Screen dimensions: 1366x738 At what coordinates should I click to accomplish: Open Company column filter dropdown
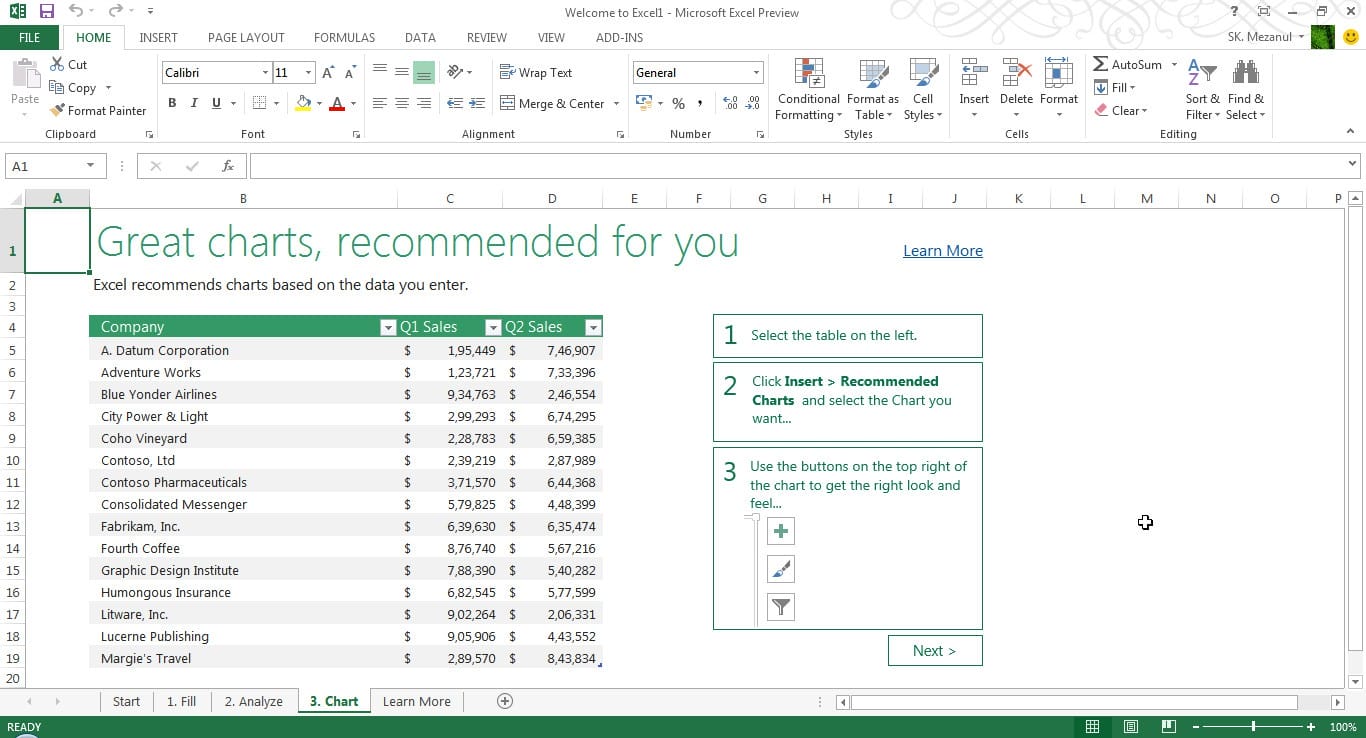388,327
